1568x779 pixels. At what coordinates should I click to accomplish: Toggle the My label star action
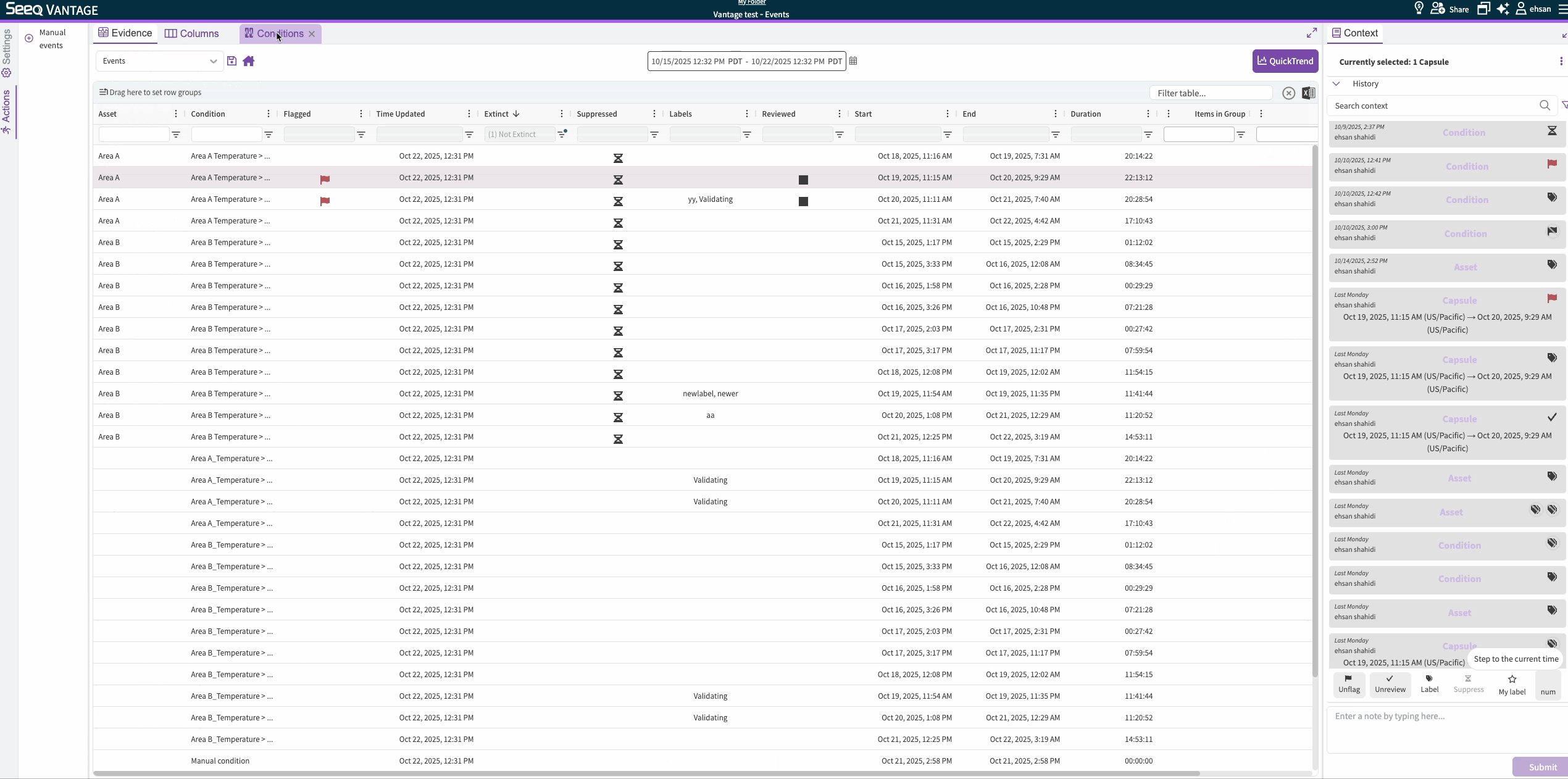pyautogui.click(x=1512, y=685)
